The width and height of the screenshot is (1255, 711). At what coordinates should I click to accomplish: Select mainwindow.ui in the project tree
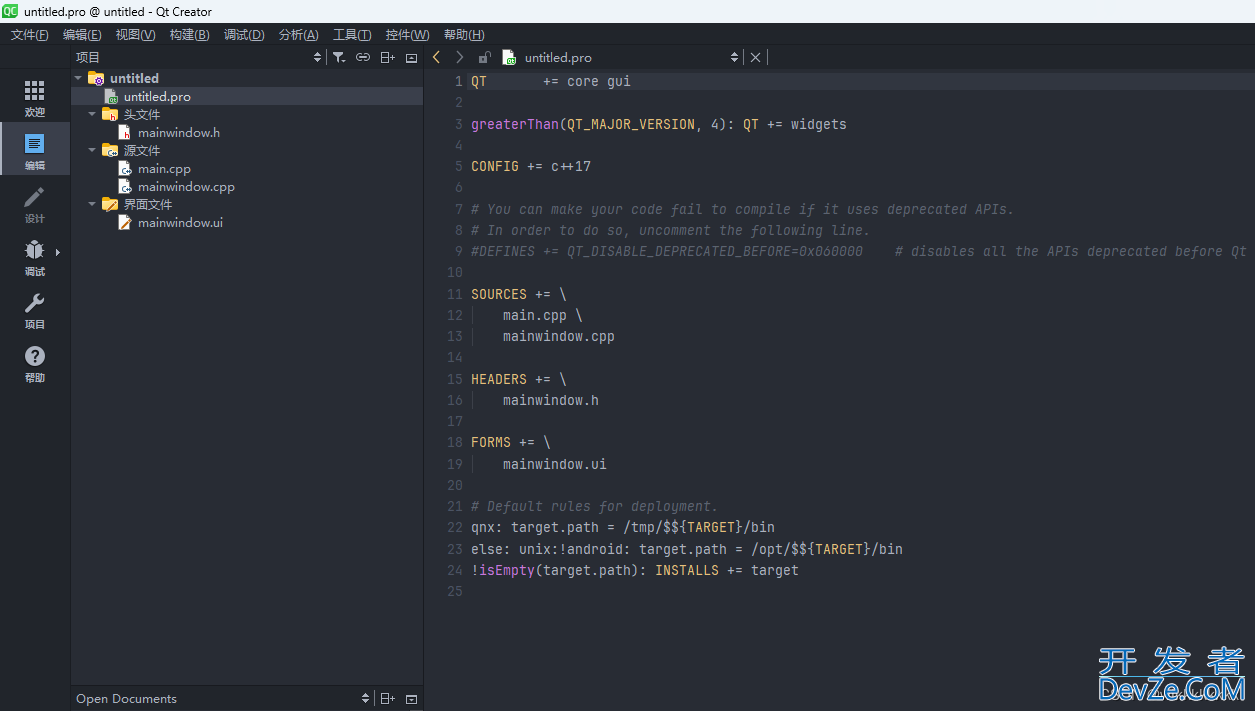coord(180,222)
